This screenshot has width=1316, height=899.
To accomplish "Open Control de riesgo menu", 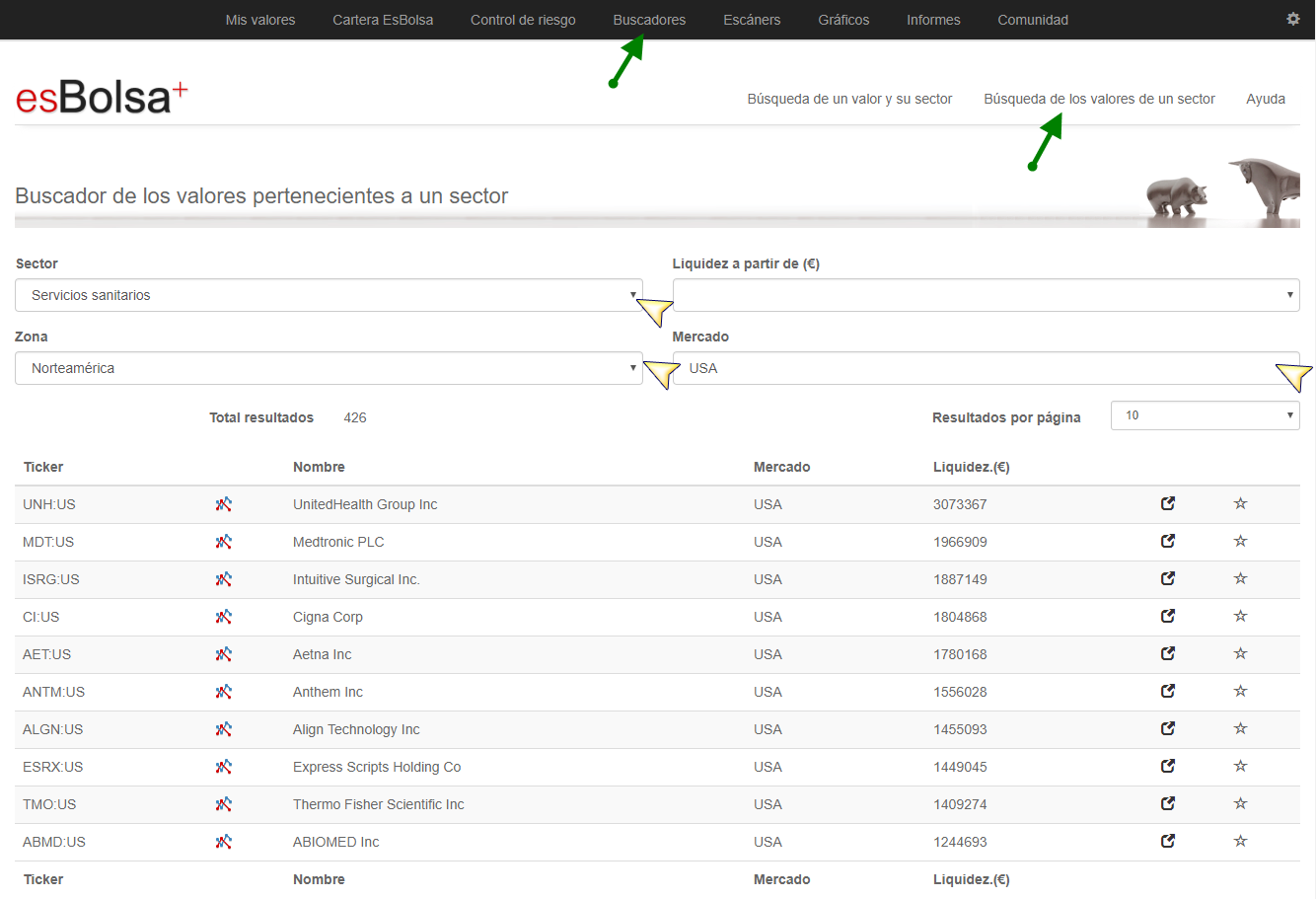I will click(x=523, y=20).
